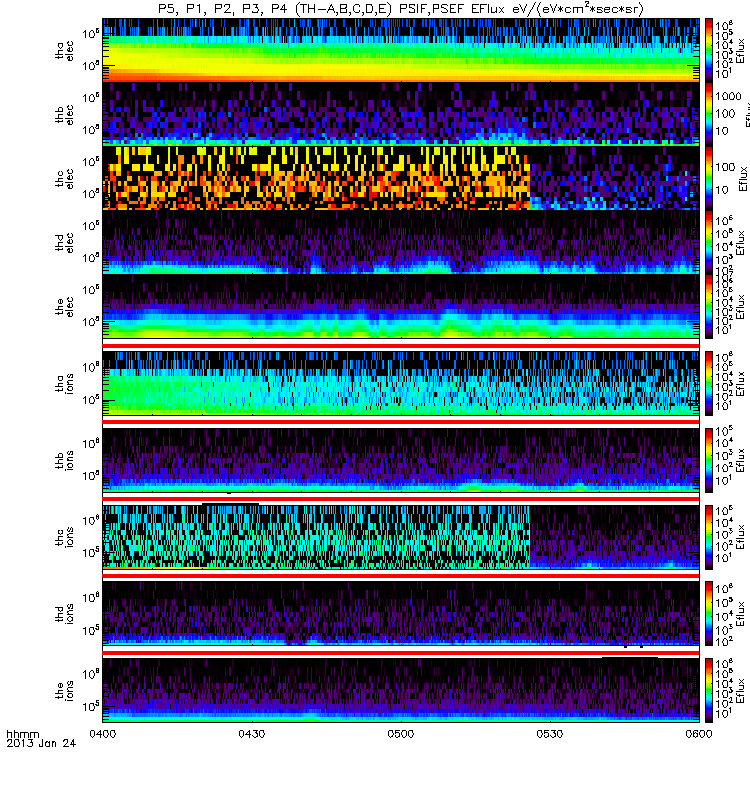Pick the color bar beside thb elec panel

pos(709,114)
